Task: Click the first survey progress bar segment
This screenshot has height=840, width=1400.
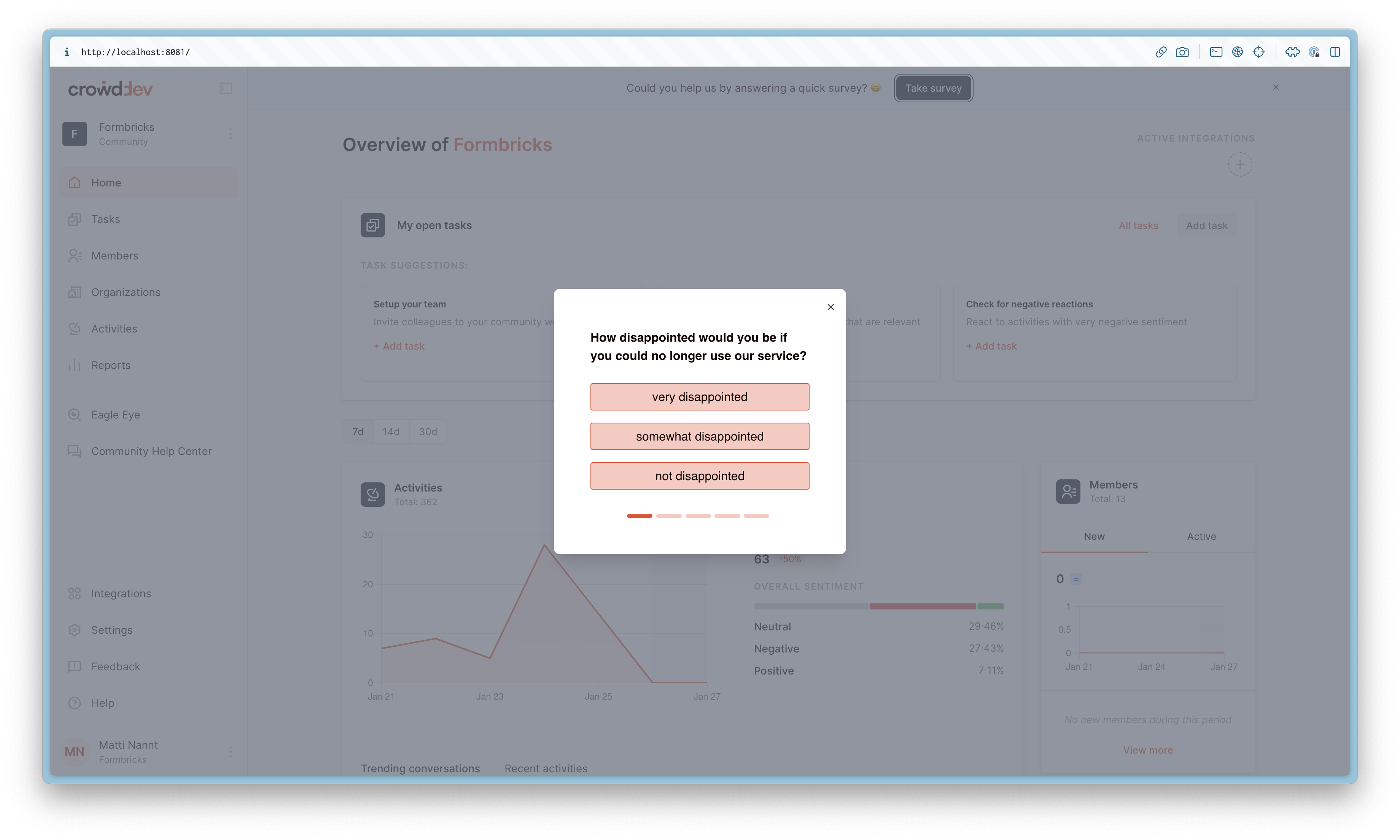Action: coord(640,515)
